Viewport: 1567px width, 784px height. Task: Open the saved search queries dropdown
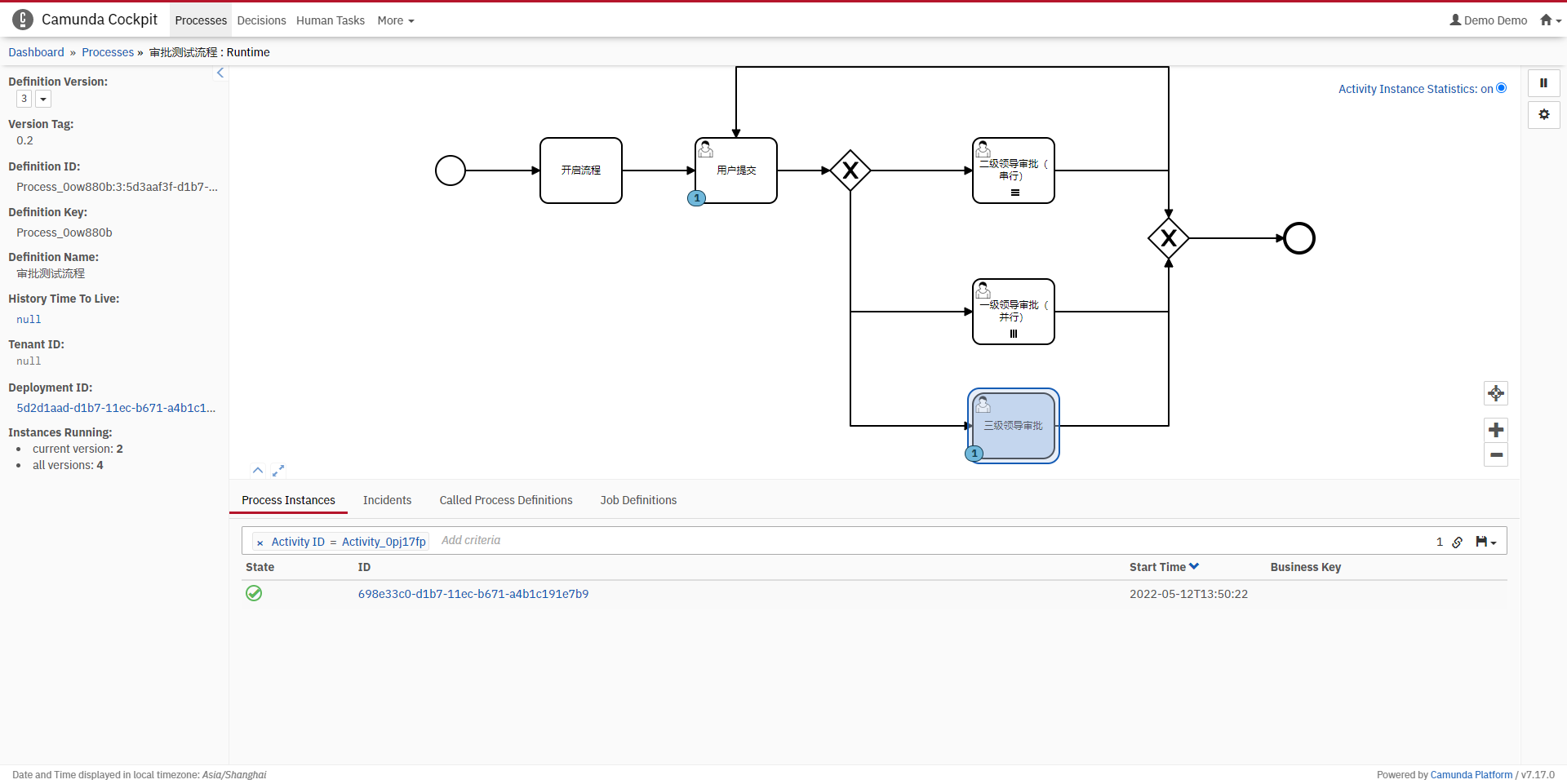click(x=1486, y=542)
